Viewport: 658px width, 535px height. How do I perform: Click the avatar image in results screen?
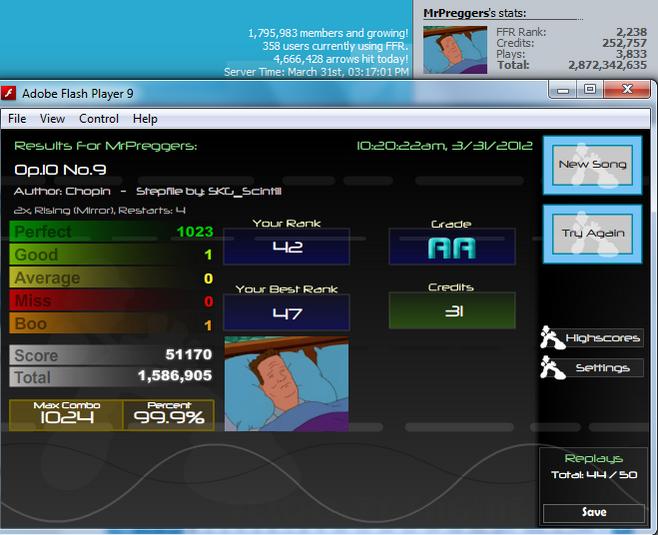coord(287,384)
